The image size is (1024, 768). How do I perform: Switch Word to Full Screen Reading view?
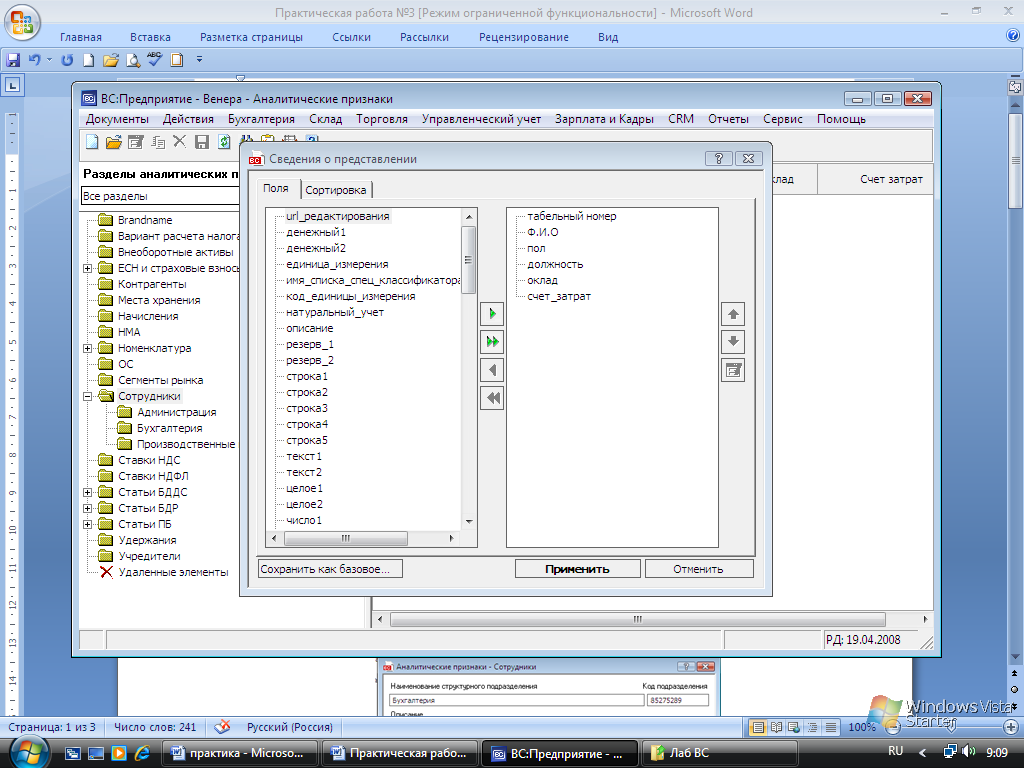pos(776,727)
